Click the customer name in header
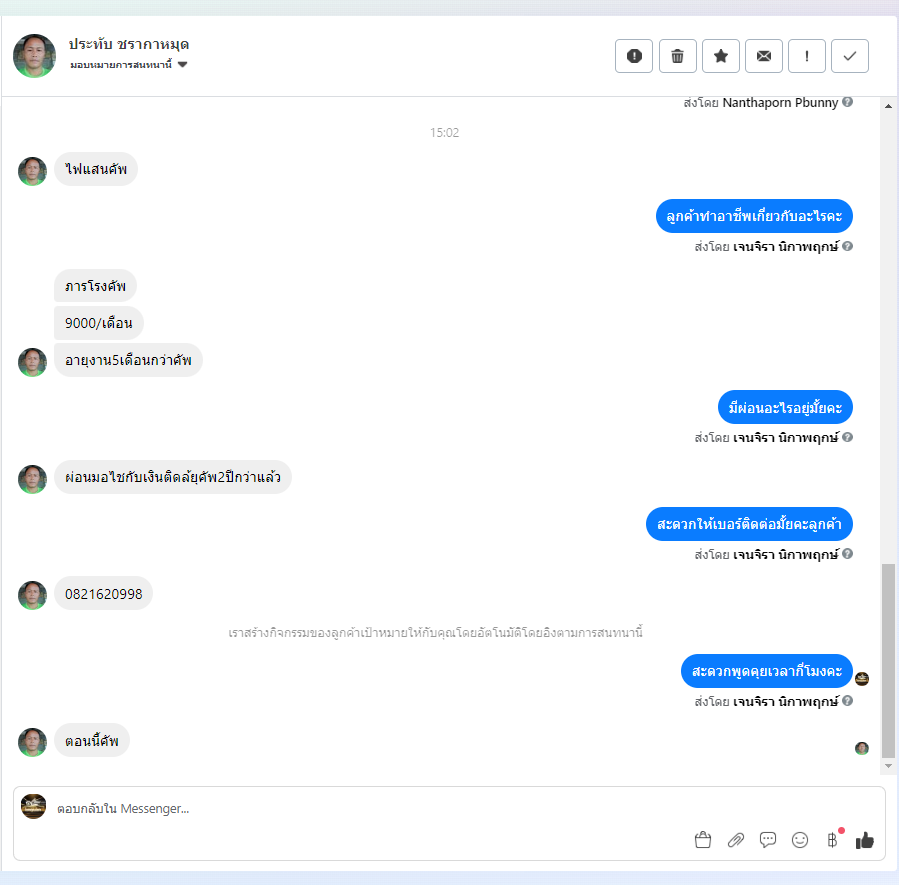 pyautogui.click(x=129, y=44)
